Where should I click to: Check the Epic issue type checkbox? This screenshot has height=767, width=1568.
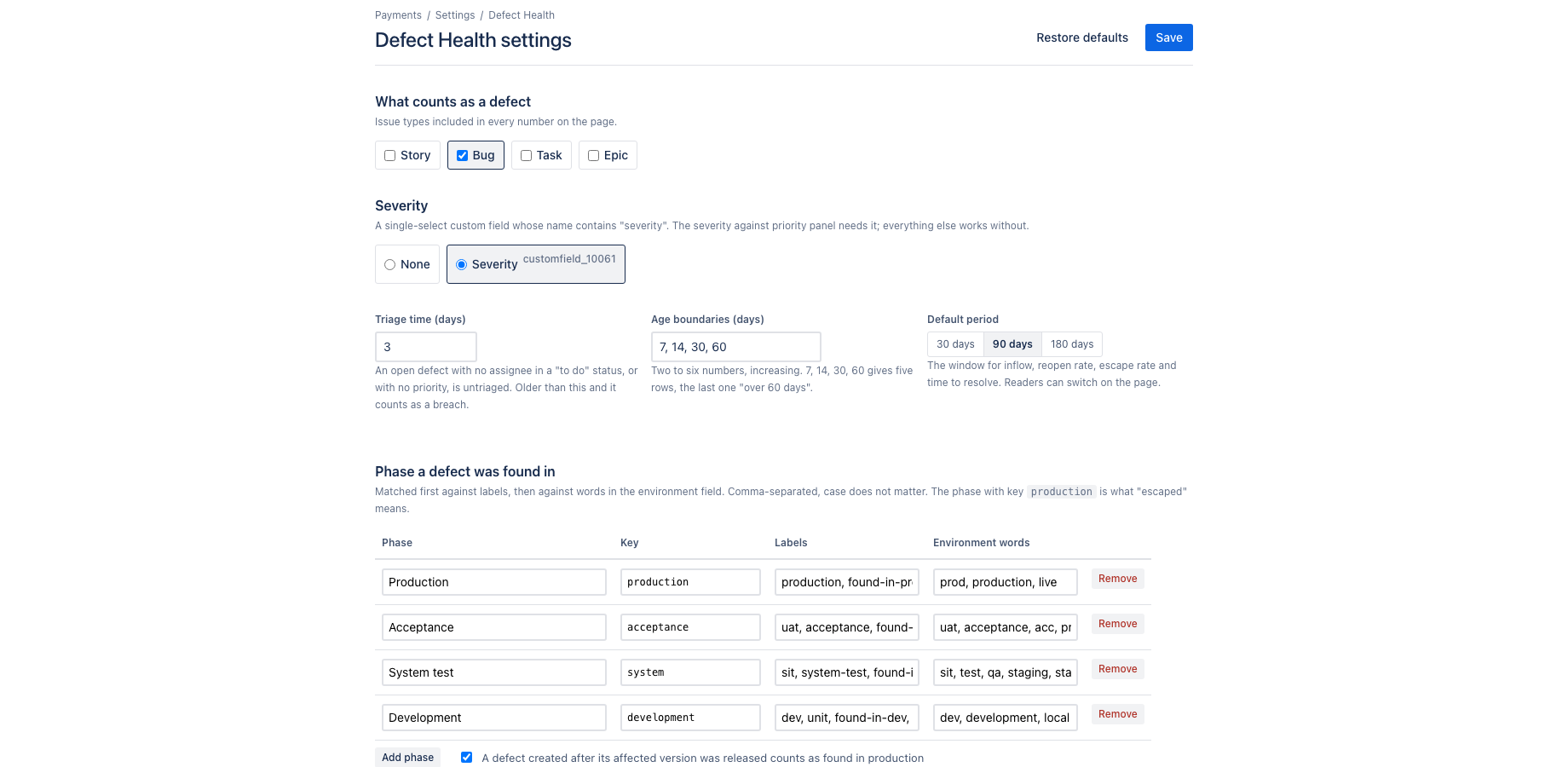593,155
